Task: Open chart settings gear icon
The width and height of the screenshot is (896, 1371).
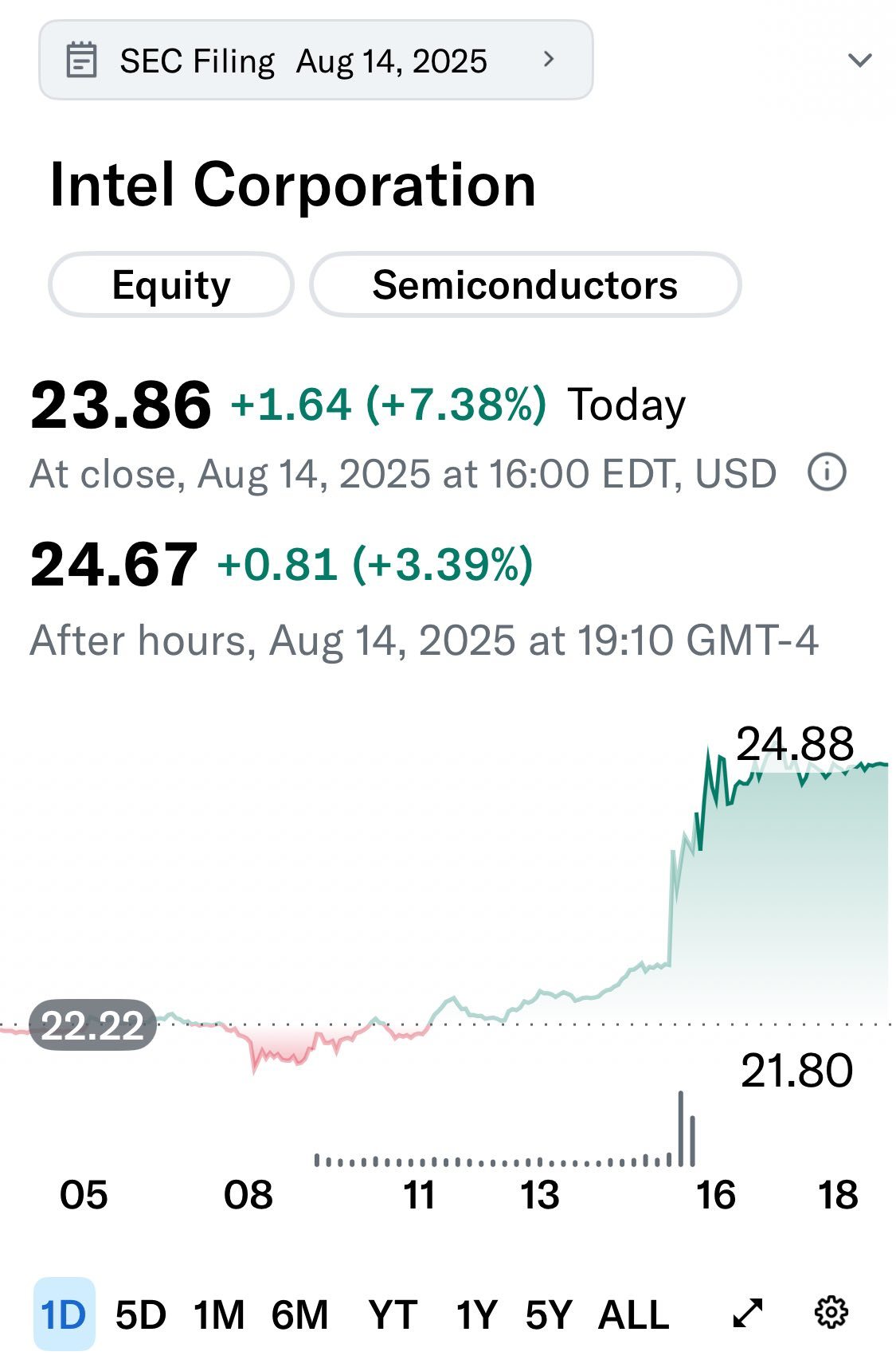Action: click(x=831, y=1313)
